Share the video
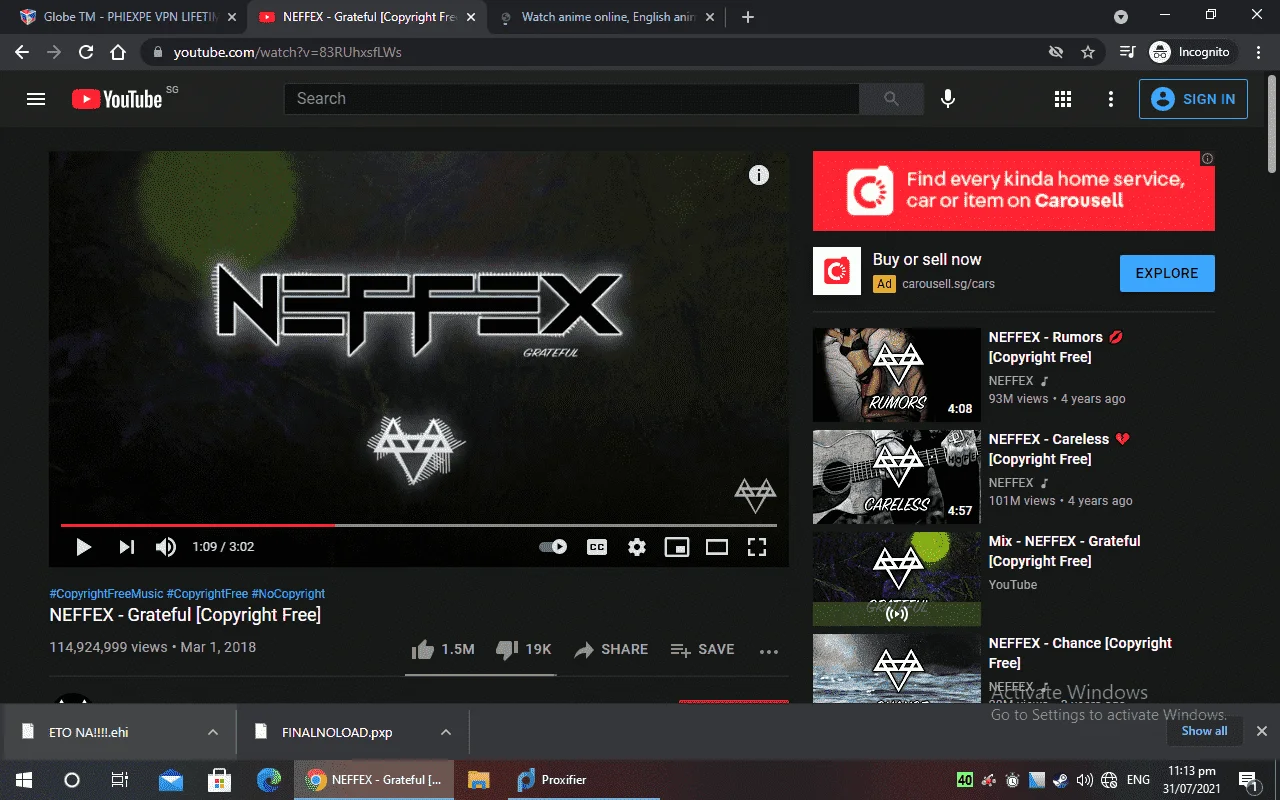 click(611, 649)
